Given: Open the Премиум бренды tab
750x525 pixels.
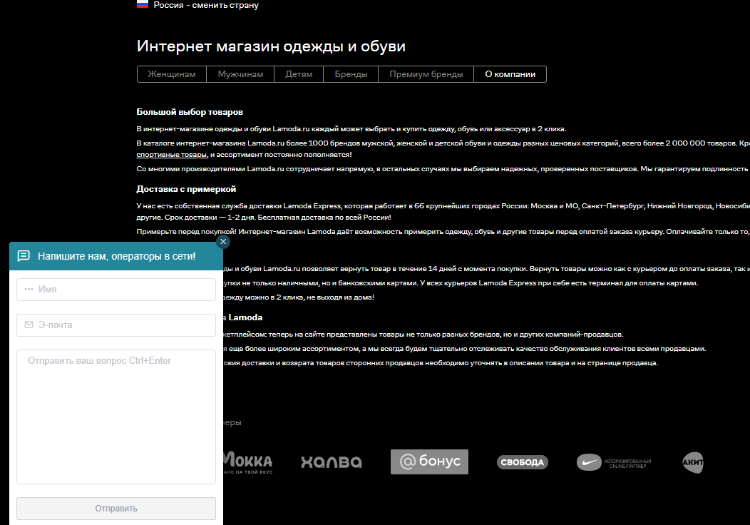Looking at the screenshot, I should (426, 74).
